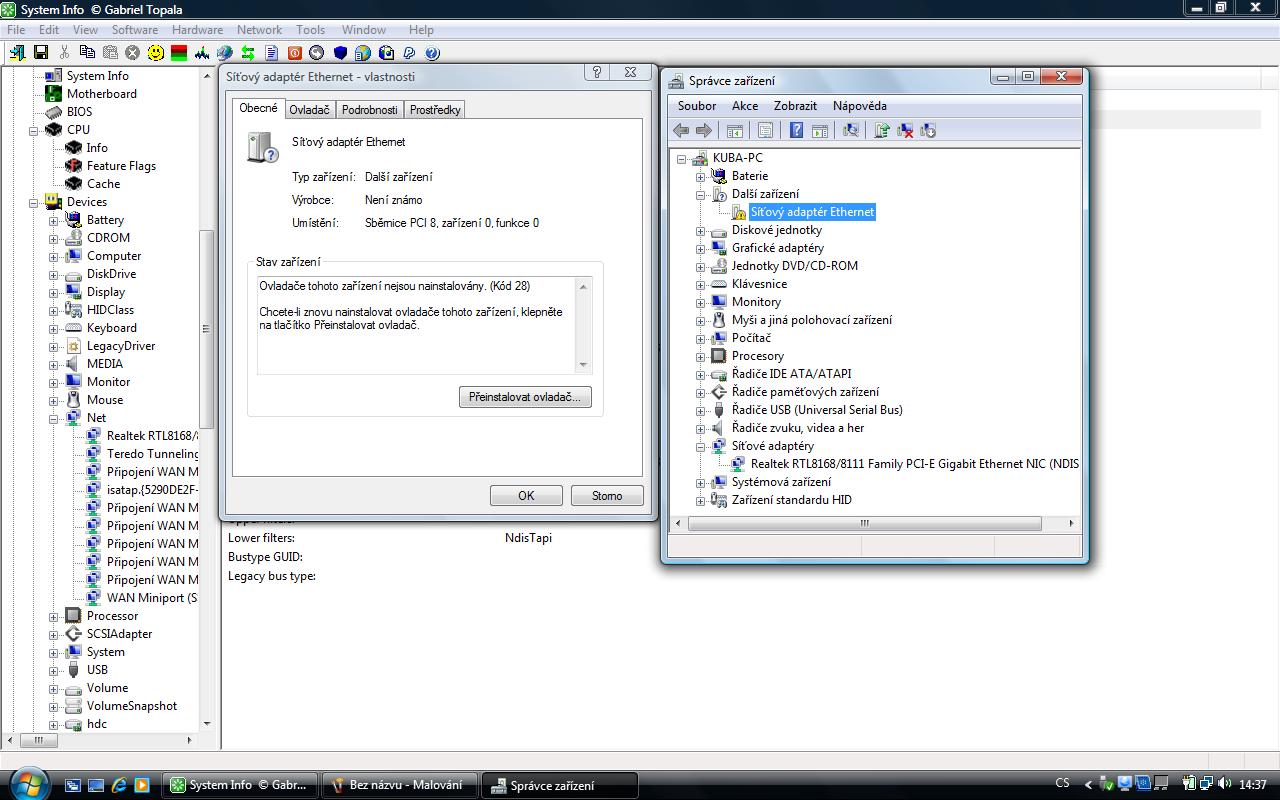Viewport: 1280px width, 800px height.
Task: Click the update driver icon with green arrow
Action: tap(881, 130)
